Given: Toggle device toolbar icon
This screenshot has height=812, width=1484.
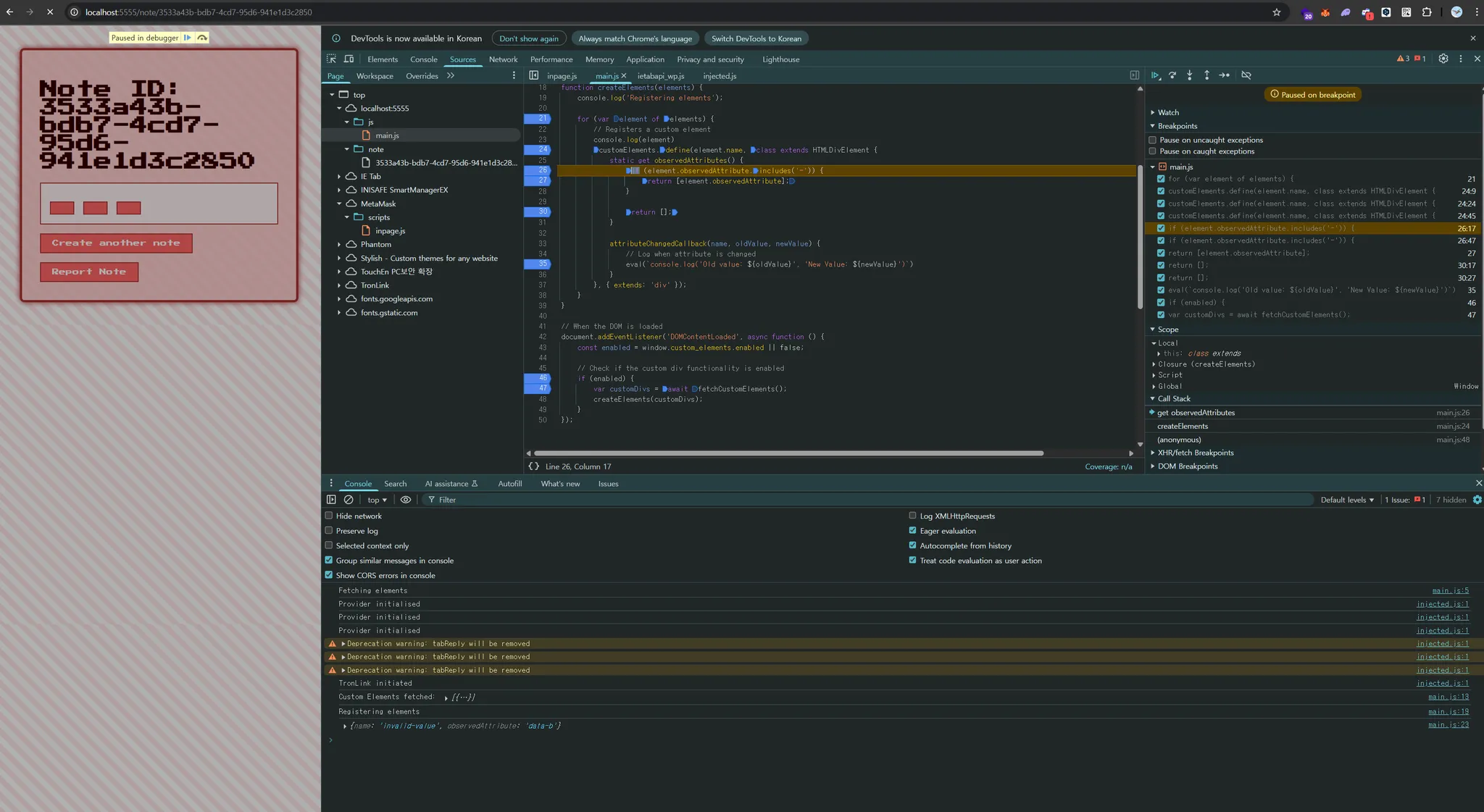Looking at the screenshot, I should [x=349, y=59].
